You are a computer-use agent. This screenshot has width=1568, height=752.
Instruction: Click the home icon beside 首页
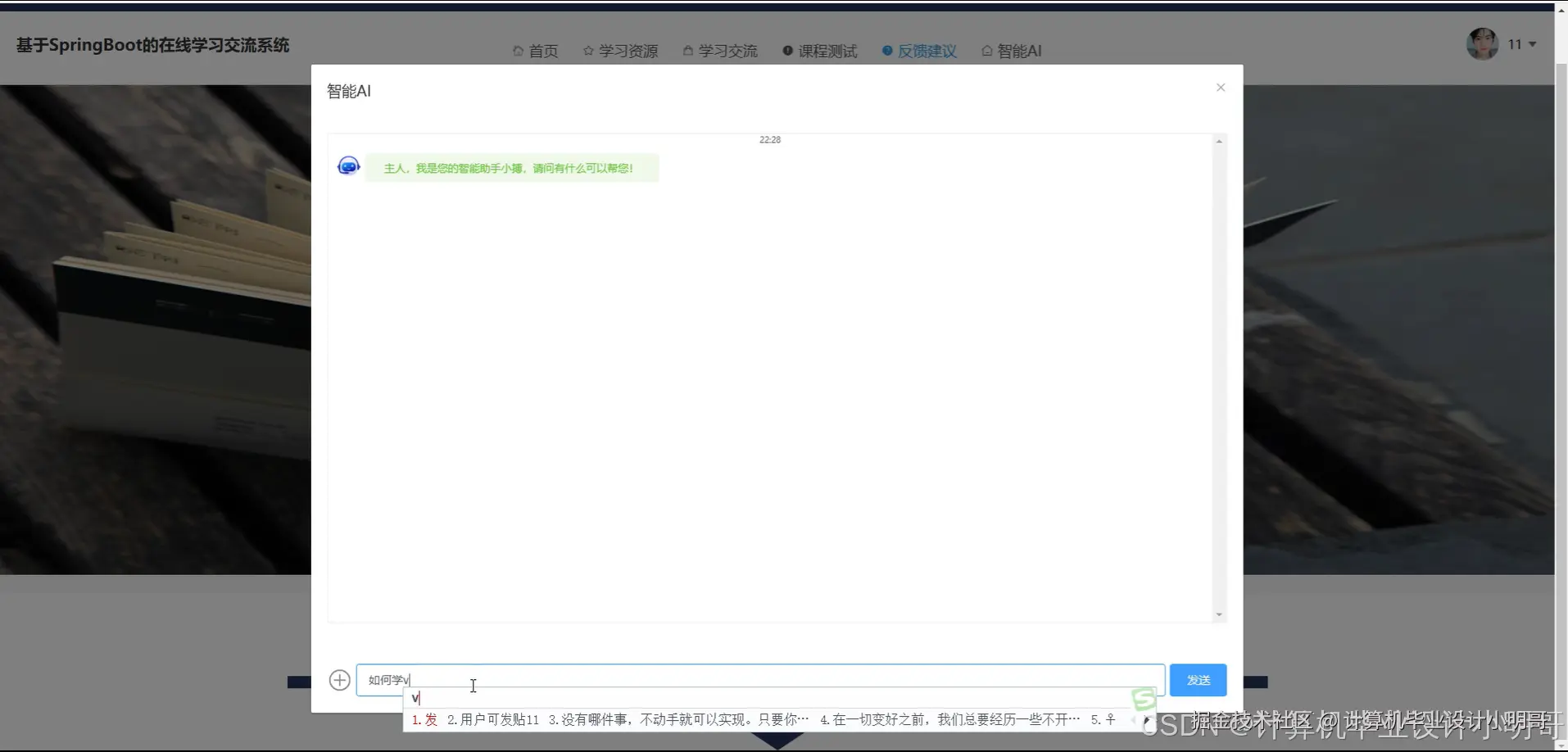pos(518,51)
